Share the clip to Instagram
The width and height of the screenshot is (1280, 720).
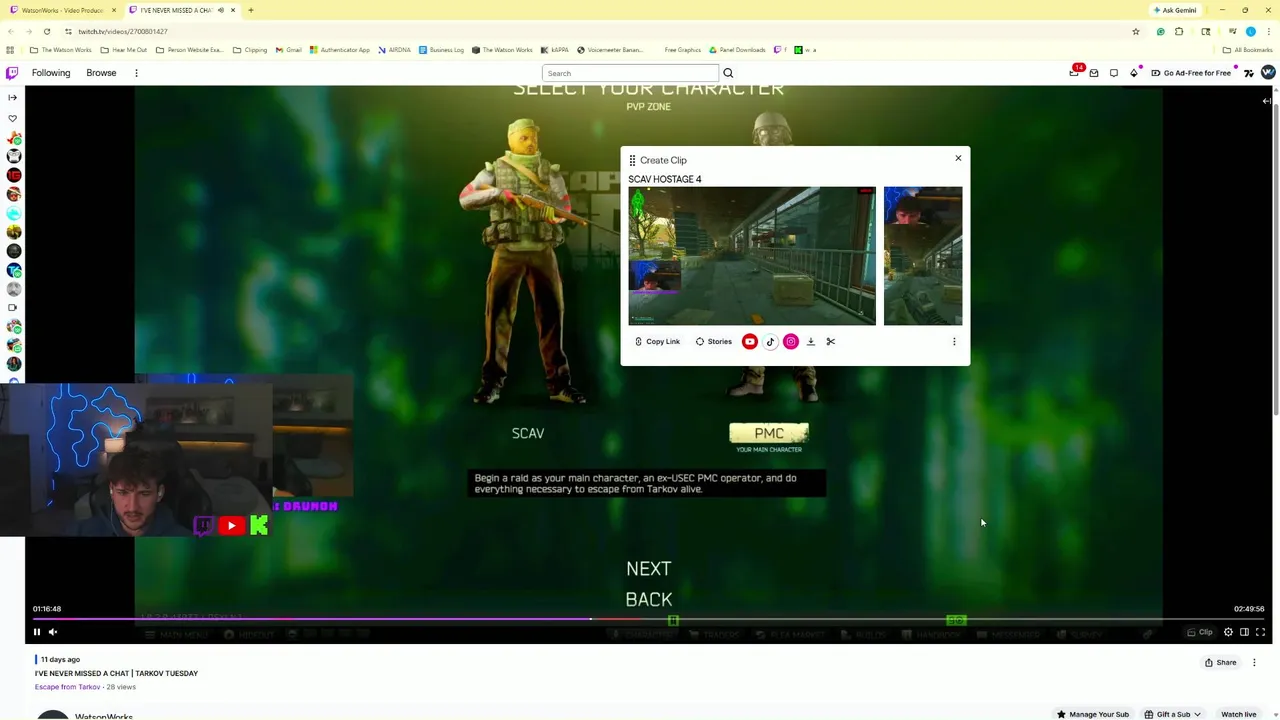pos(791,342)
